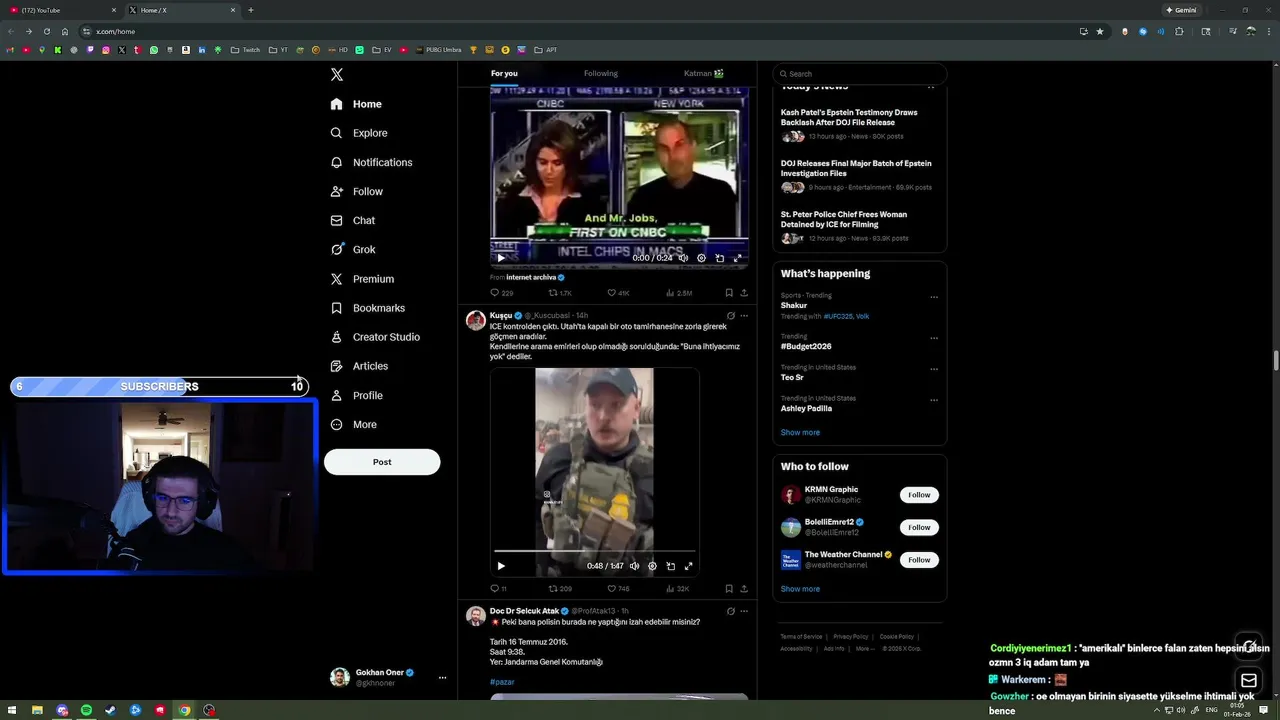Expand the ICE video to fullscreen
Screen dimensions: 1280x720
pos(688,566)
